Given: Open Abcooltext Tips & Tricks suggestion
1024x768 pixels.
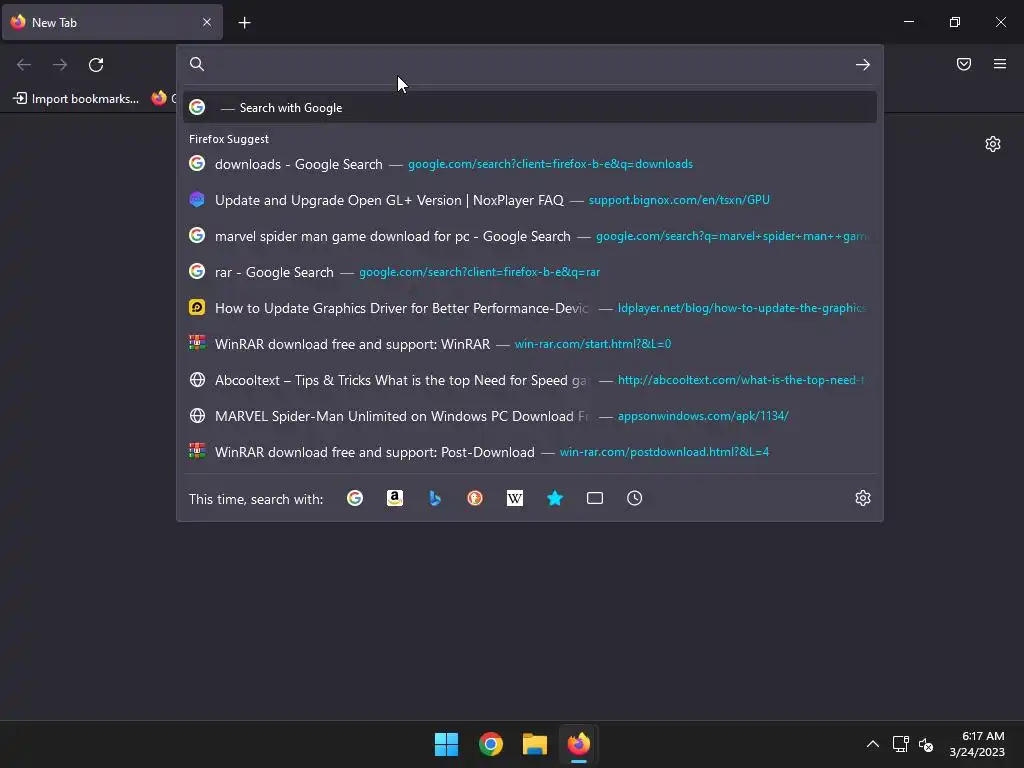Looking at the screenshot, I should click(530, 379).
